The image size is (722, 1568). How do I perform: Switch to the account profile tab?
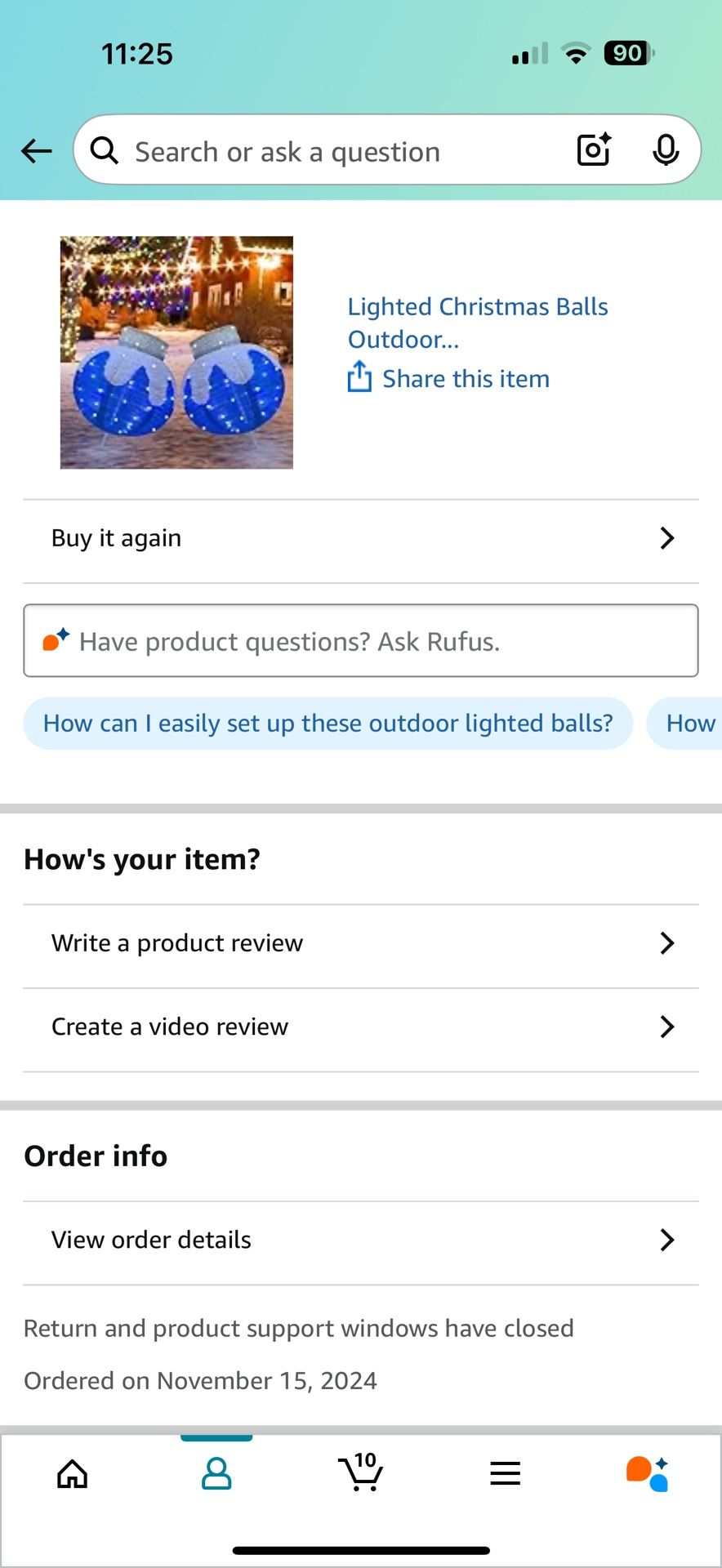click(216, 1474)
